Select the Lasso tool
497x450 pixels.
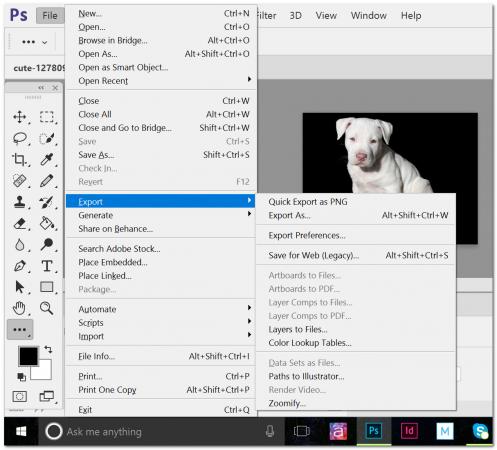click(x=20, y=138)
